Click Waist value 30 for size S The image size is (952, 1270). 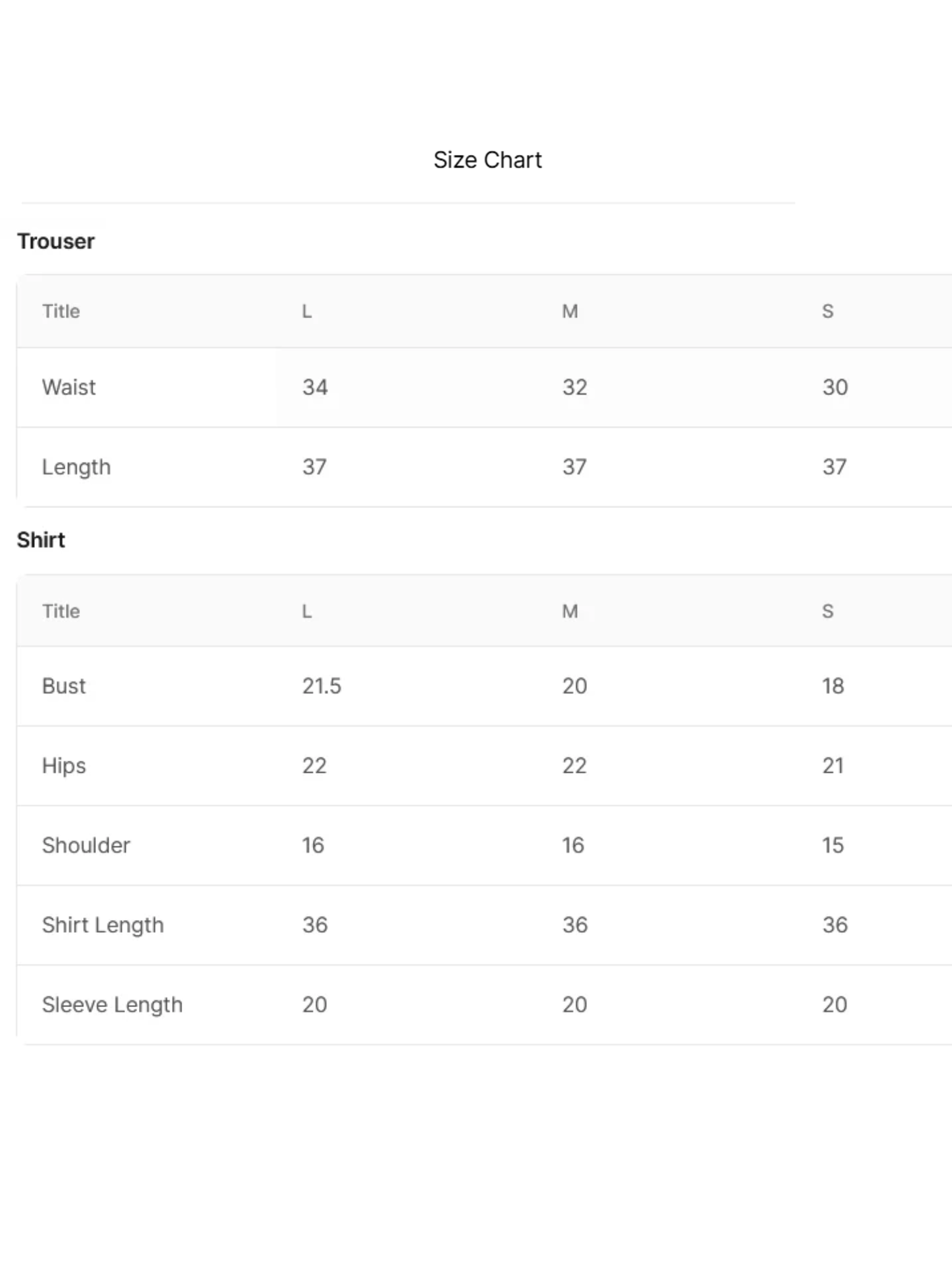click(835, 387)
